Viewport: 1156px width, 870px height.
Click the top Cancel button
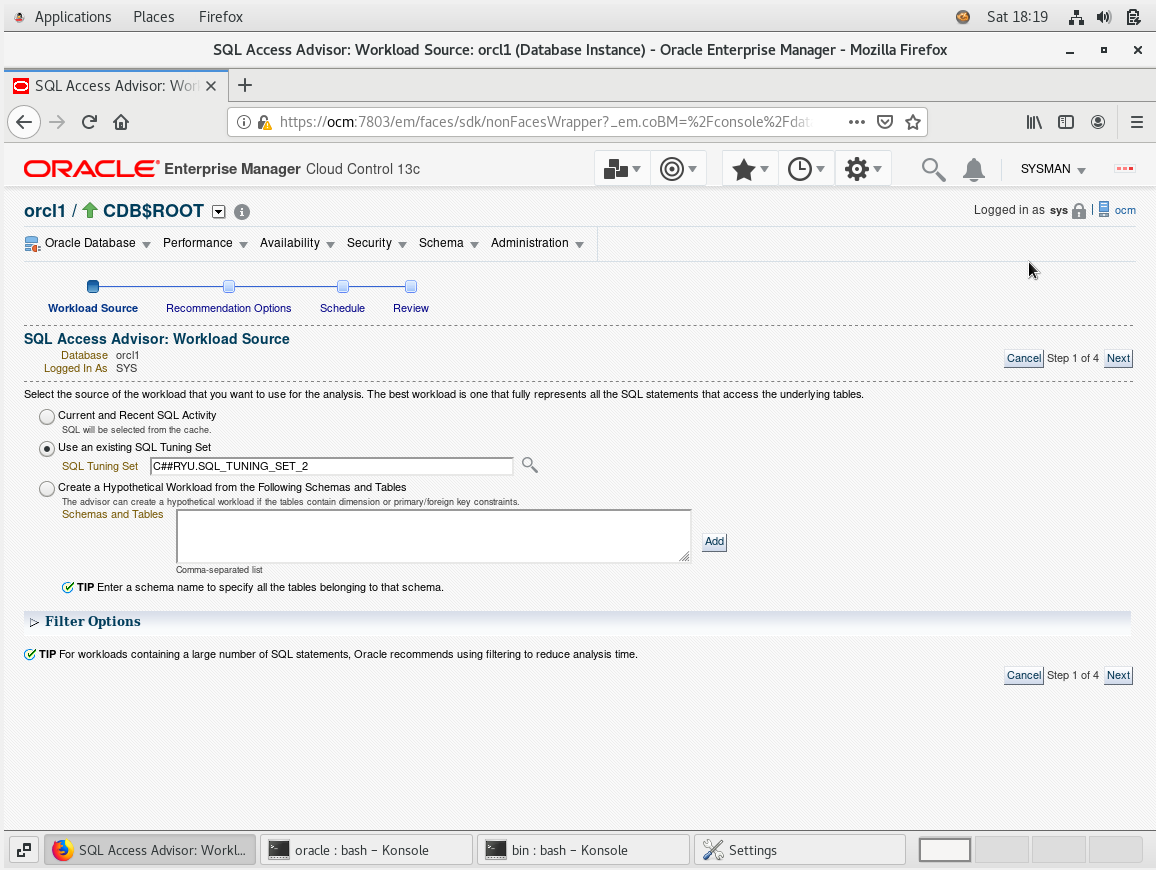pyautogui.click(x=1024, y=358)
